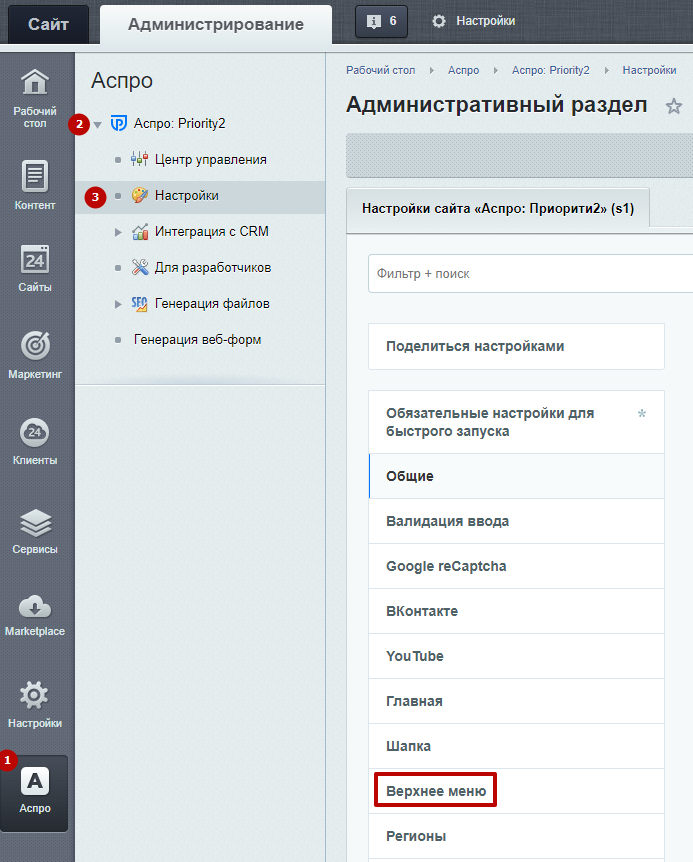Collapse Аспро: Priority2 tree node
Viewport: 693px width, 862px height.
tap(98, 125)
